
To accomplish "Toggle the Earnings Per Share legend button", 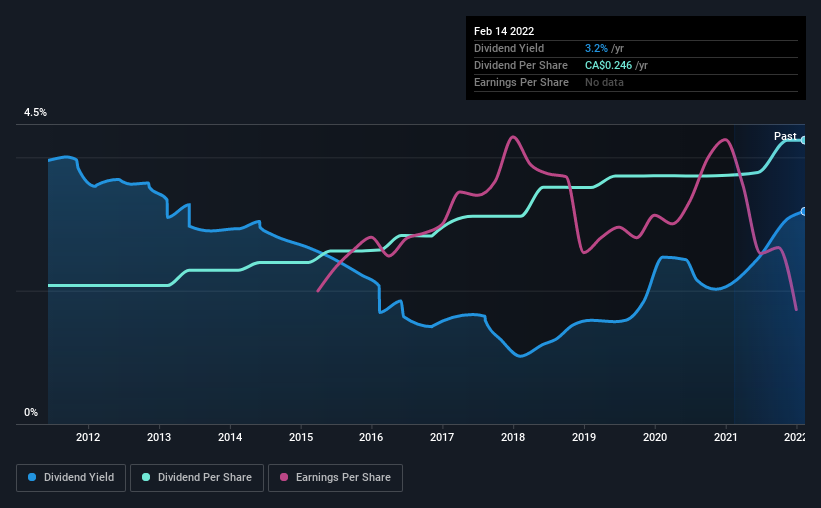I will coord(335,478).
